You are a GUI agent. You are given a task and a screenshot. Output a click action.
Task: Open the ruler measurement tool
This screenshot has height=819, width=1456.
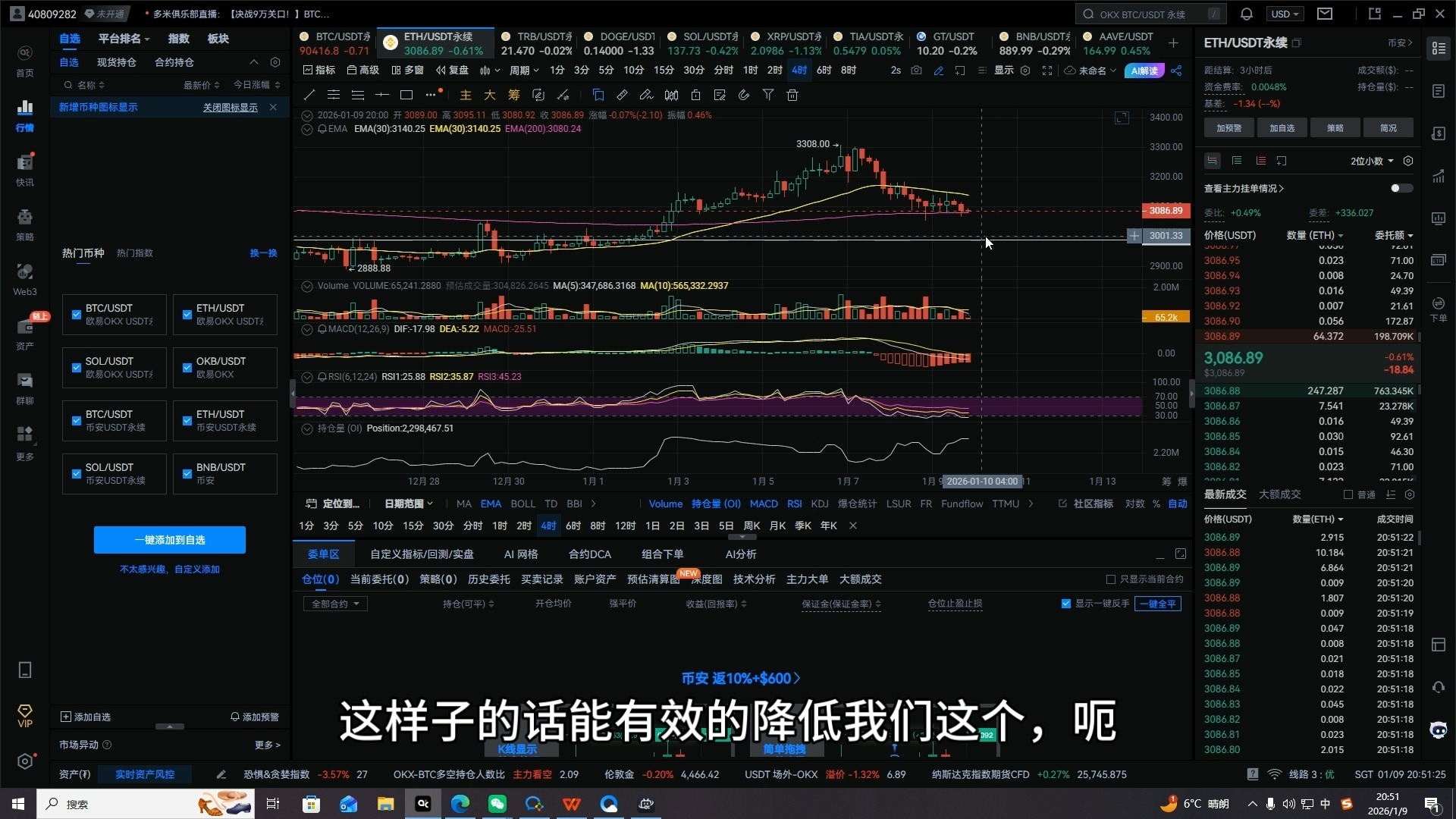[x=622, y=95]
